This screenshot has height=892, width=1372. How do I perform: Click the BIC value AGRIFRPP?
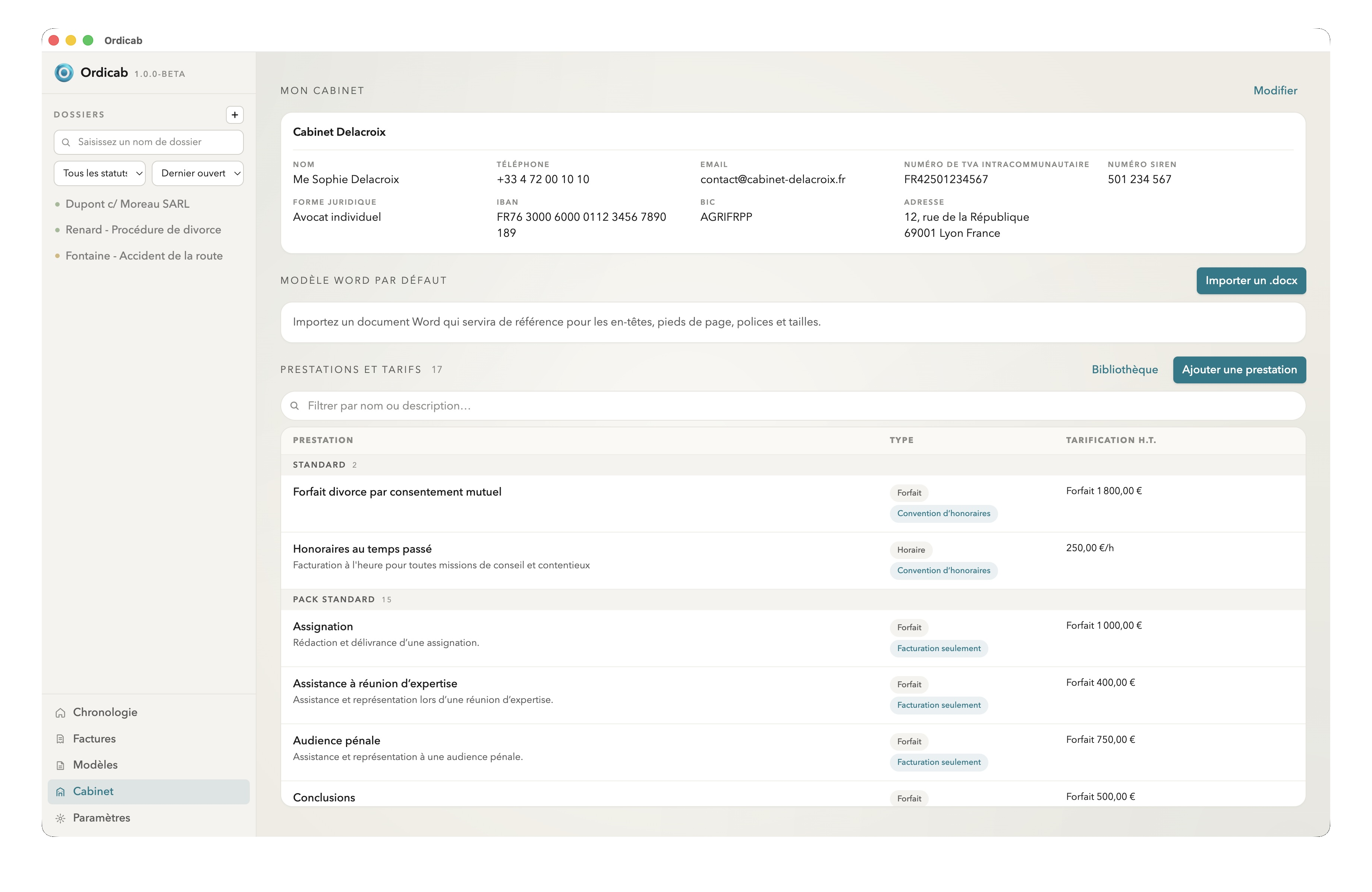[x=726, y=217]
